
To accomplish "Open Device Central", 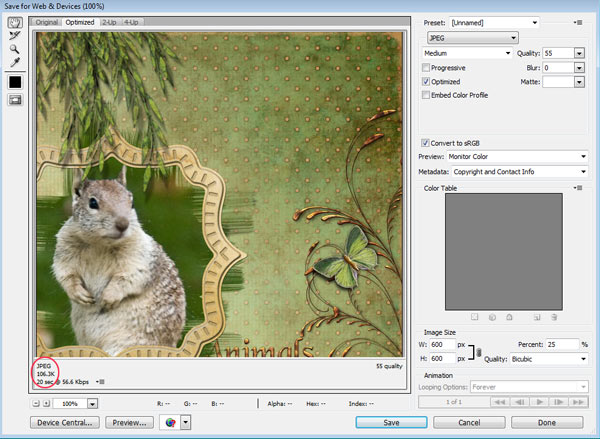I will click(67, 423).
